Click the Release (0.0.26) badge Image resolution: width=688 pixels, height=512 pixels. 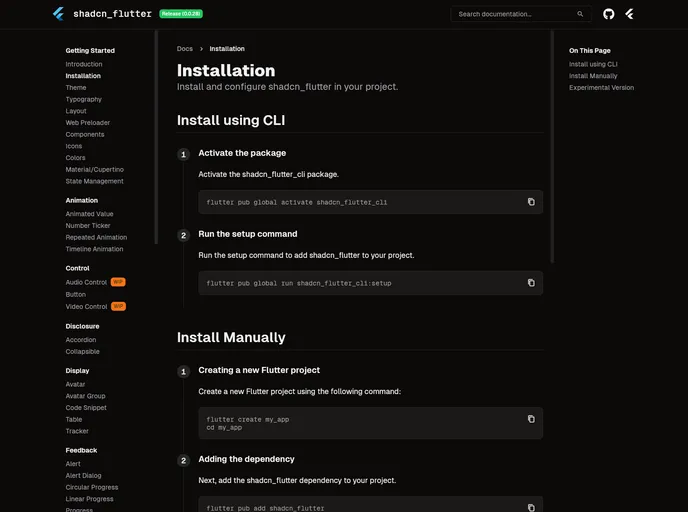(x=181, y=14)
